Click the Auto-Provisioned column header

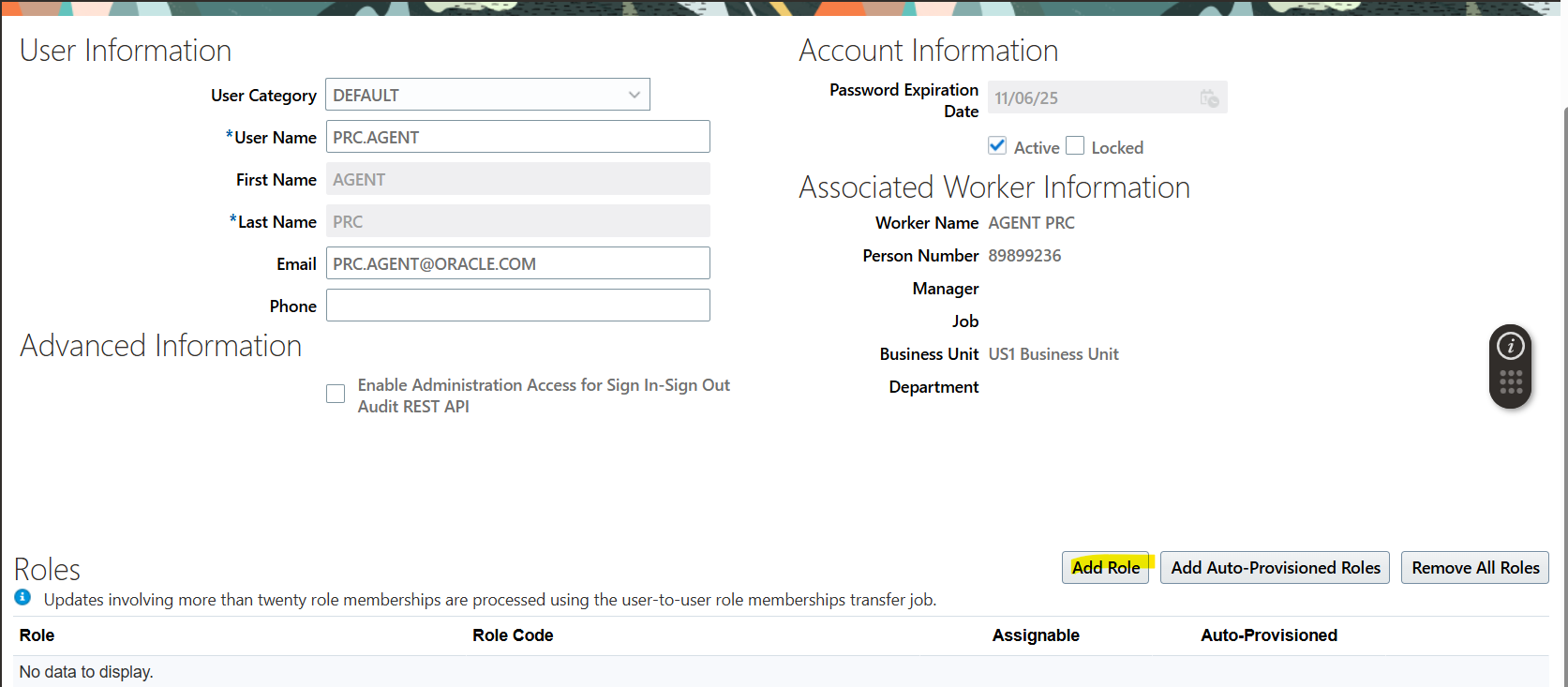[x=1268, y=635]
